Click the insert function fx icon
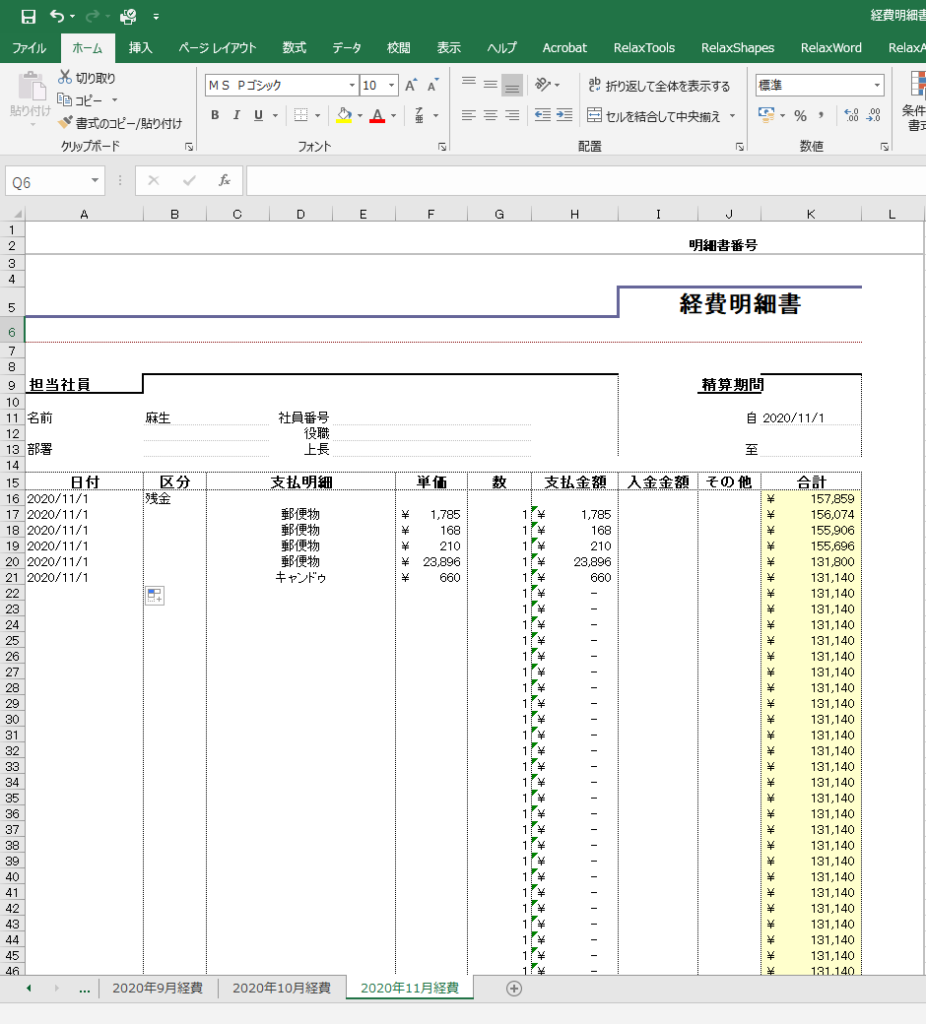Image resolution: width=926 pixels, height=1024 pixels. click(225, 181)
